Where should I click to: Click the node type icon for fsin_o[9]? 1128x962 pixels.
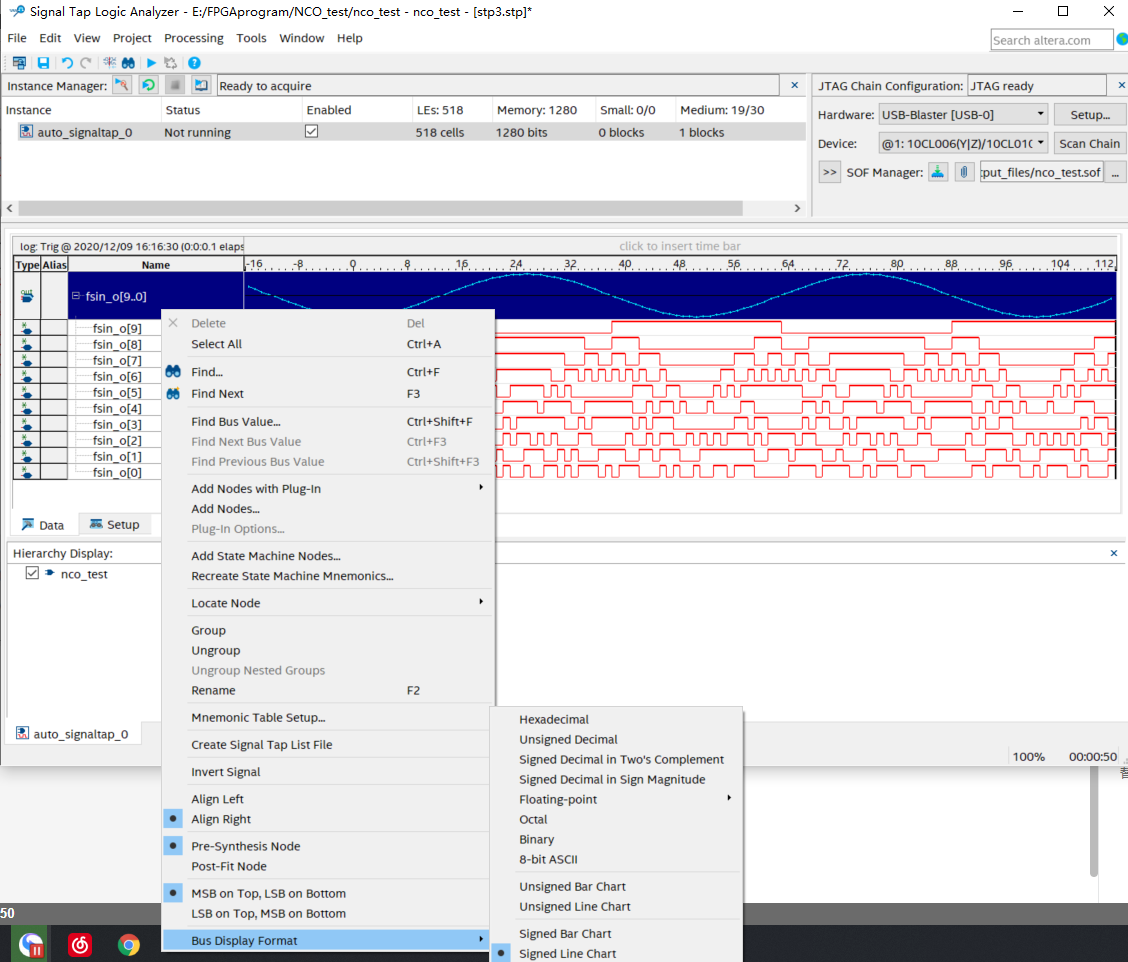click(x=27, y=328)
